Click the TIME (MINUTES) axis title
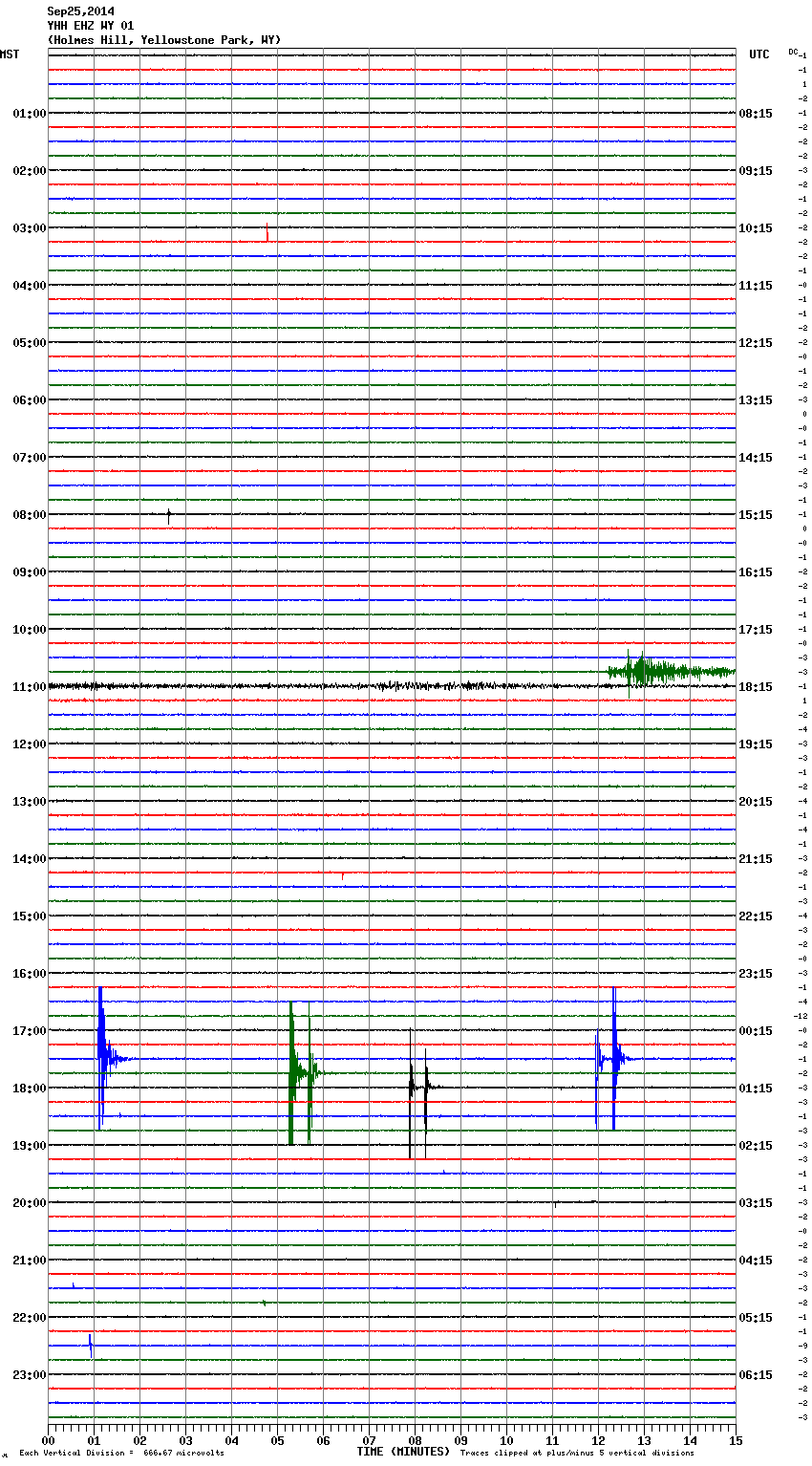The height and width of the screenshot is (1466, 812). [403, 1452]
